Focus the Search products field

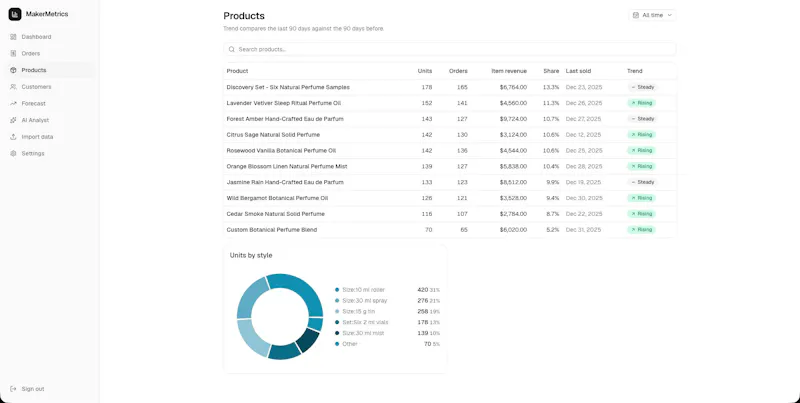pos(449,49)
